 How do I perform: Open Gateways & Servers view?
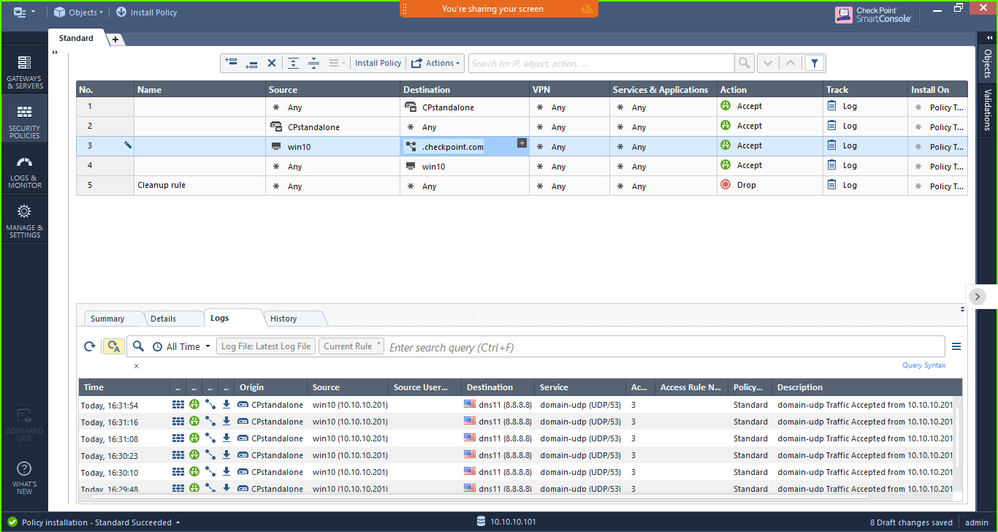pos(25,73)
